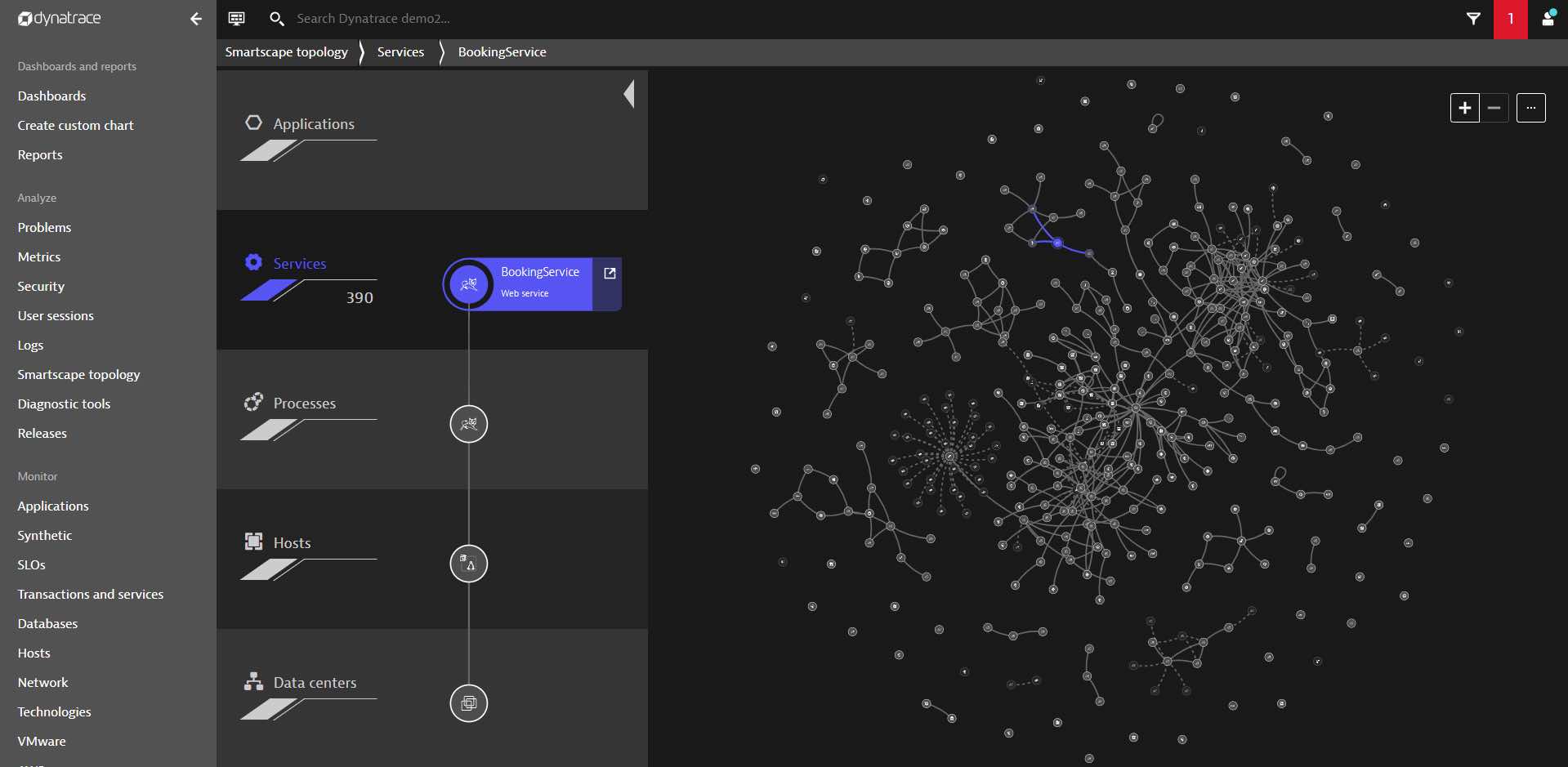Select the Applications layer heading
Viewport: 1568px width, 767px height.
pos(314,124)
